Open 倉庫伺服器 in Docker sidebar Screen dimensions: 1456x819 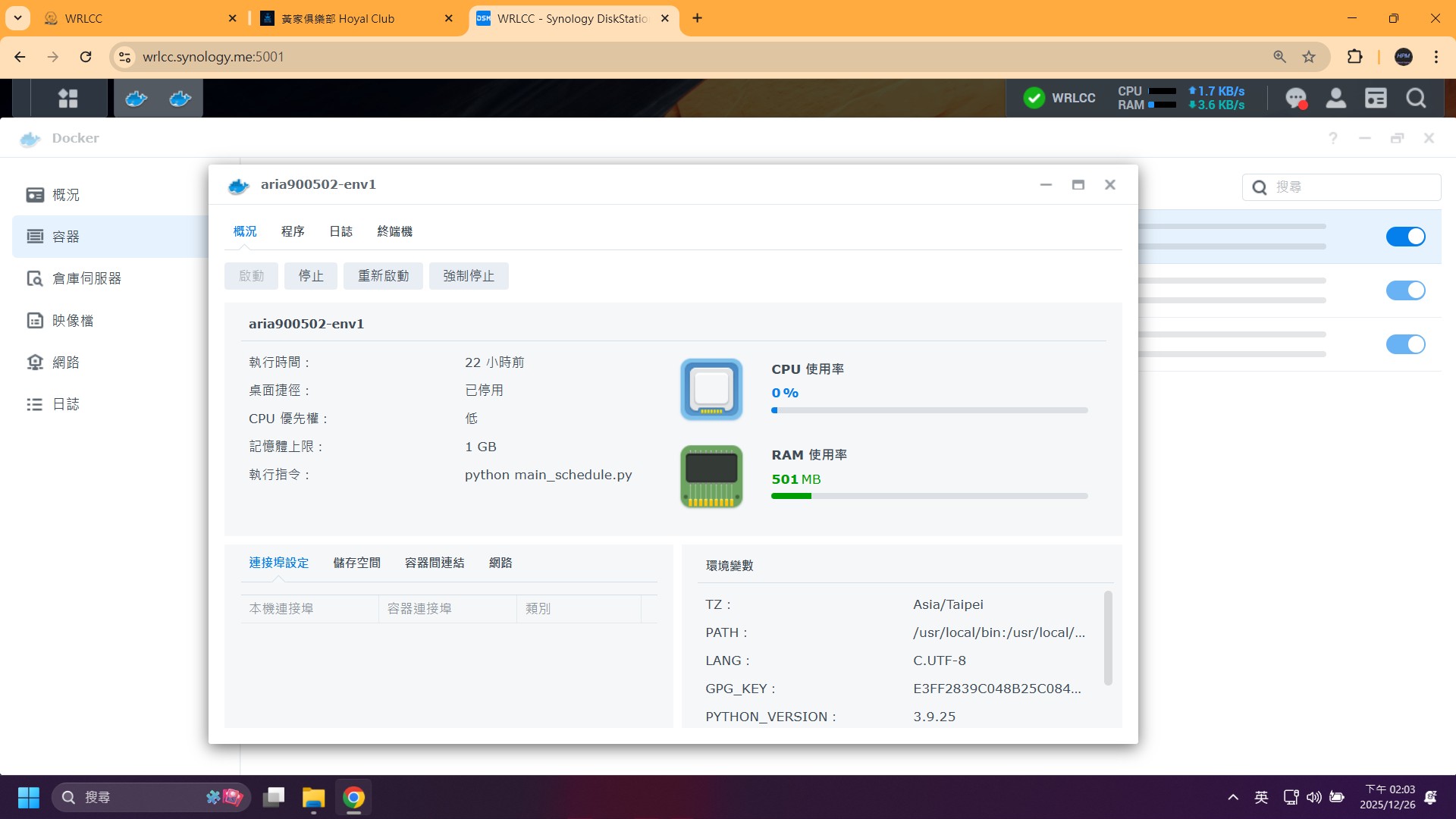tap(86, 278)
